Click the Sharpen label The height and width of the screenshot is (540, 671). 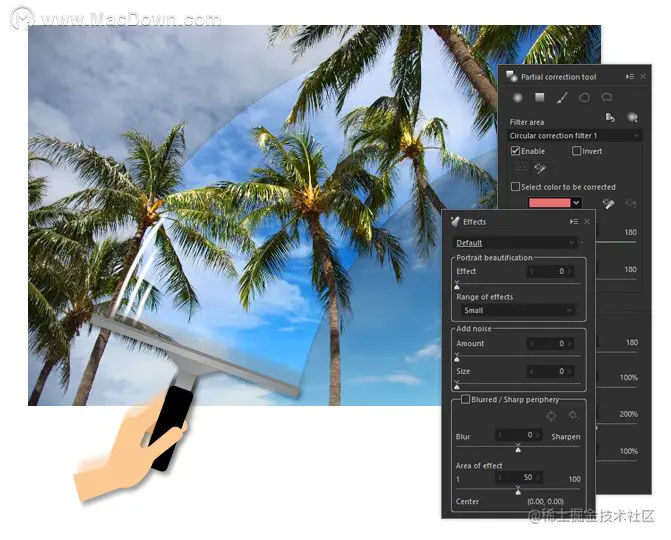tap(566, 436)
